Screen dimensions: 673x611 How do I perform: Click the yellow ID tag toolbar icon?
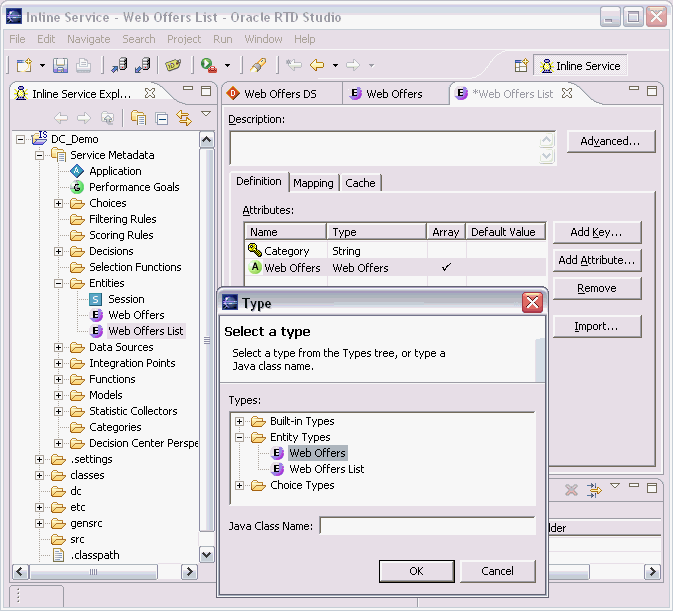pyautogui.click(x=173, y=65)
